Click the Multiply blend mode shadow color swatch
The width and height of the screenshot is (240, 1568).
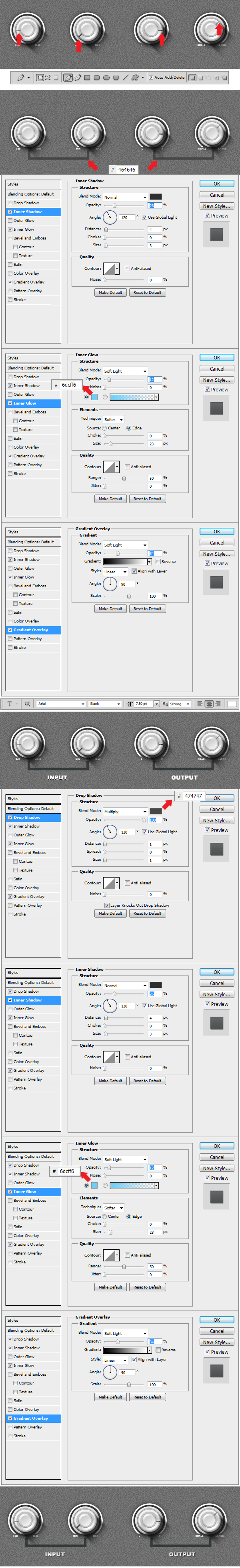(156, 812)
